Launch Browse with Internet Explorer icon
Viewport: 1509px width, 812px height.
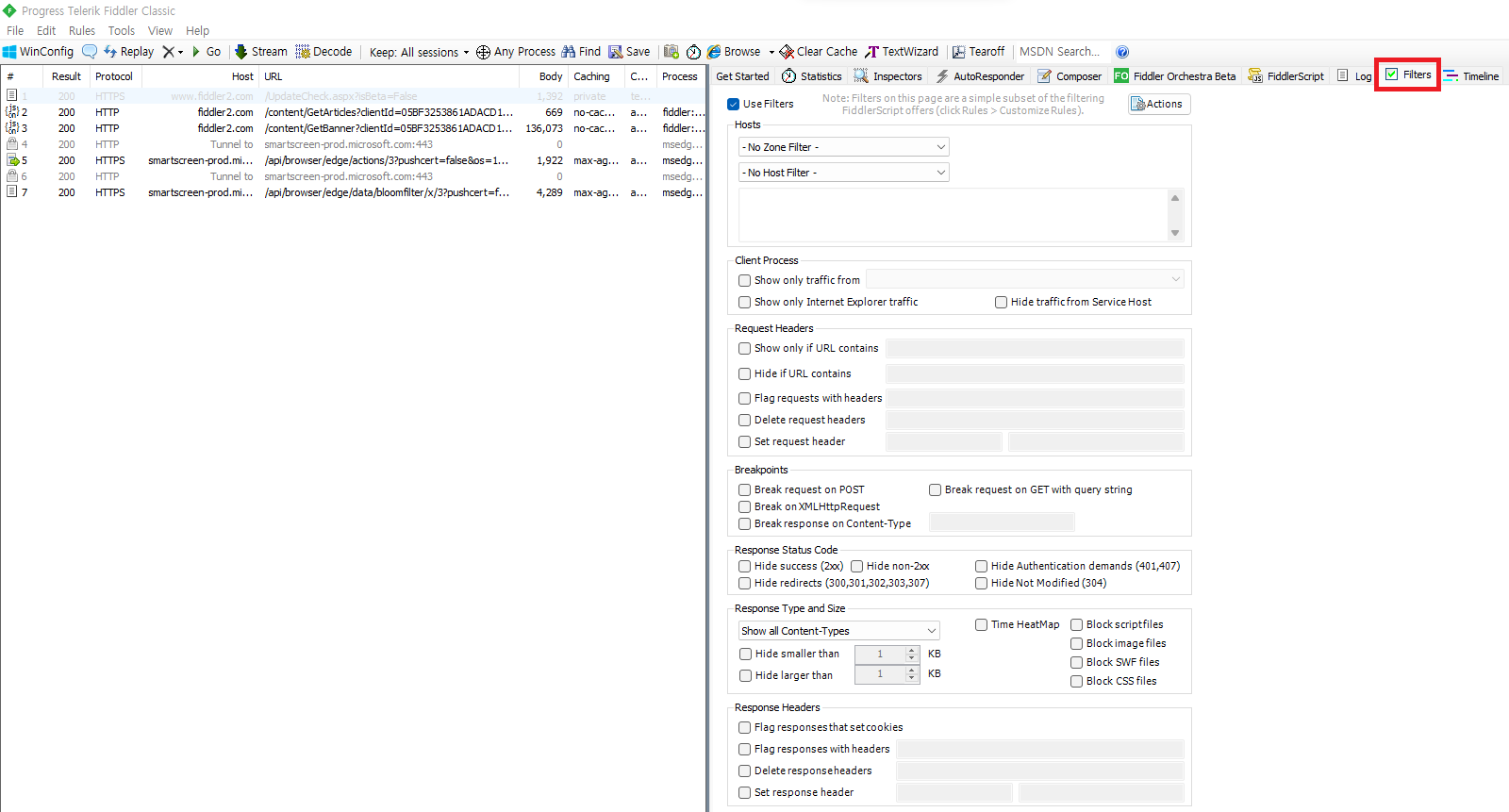coord(734,52)
